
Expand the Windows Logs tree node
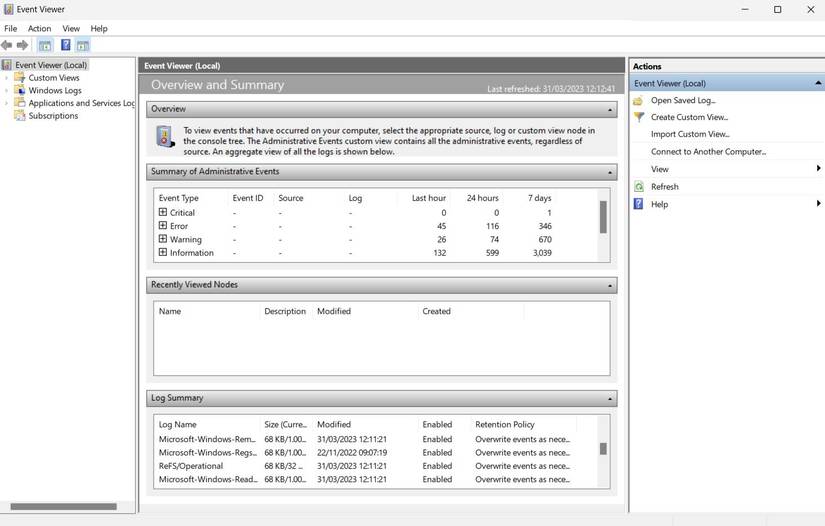click(x=6, y=90)
